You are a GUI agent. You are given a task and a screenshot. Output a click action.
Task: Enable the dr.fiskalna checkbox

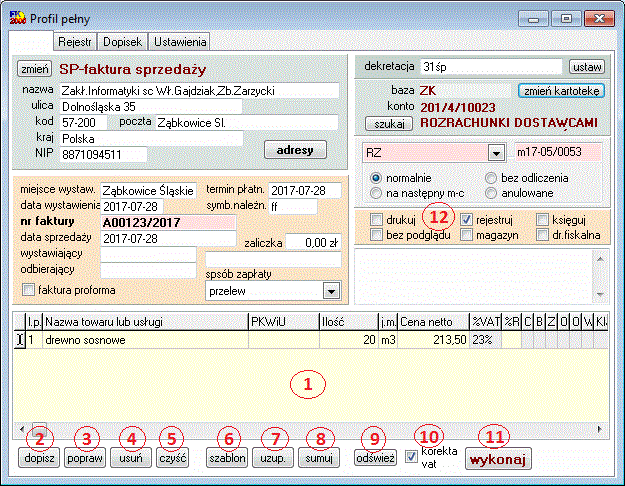tap(542, 235)
